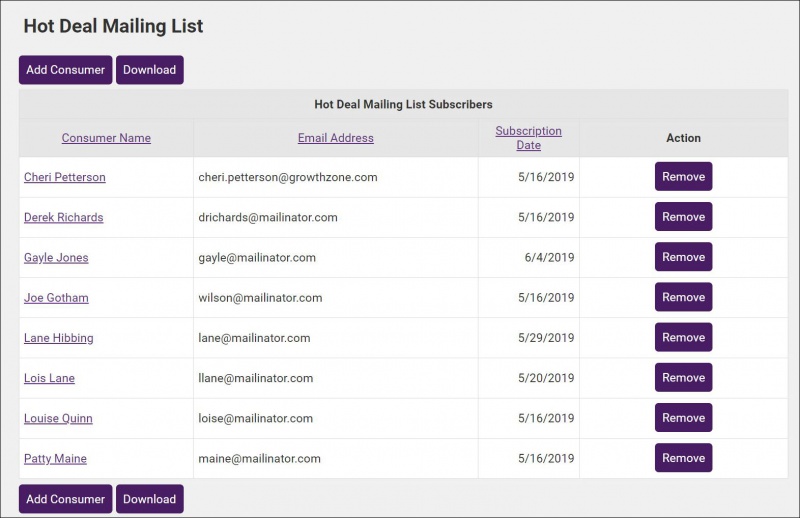Click the top Download button

149,70
